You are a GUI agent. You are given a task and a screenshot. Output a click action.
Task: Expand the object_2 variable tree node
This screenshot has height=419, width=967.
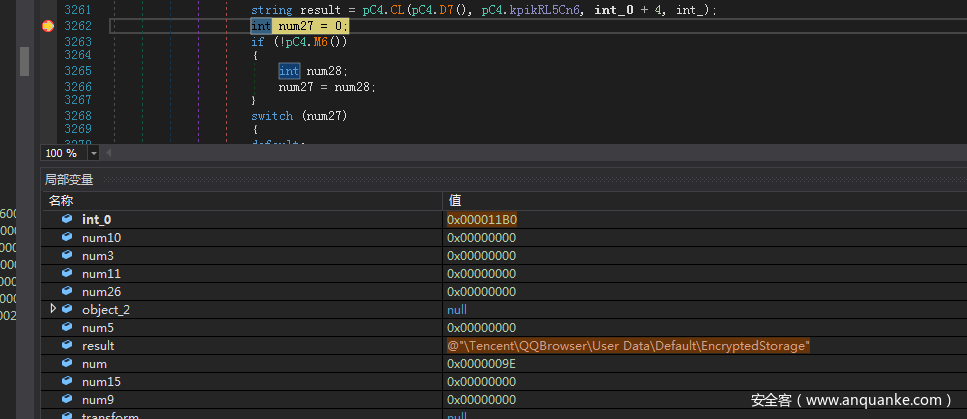tap(53, 310)
